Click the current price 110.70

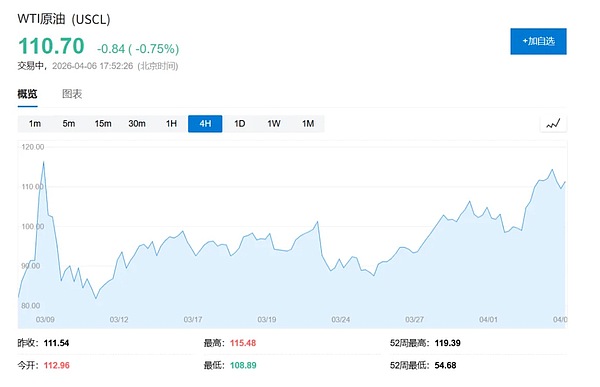click(51, 46)
